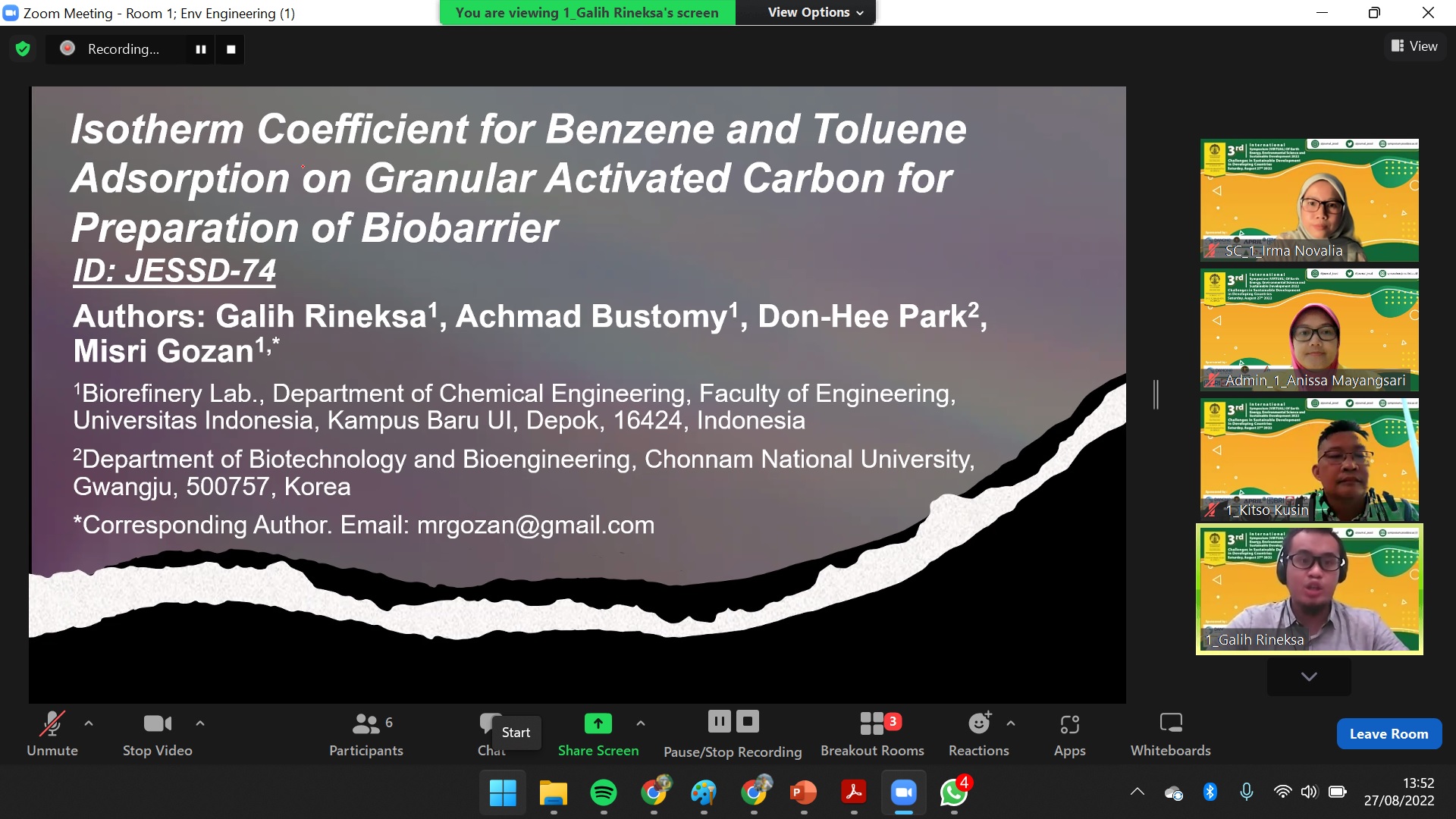Select Galih Rineksa's video thumbnail
Viewport: 1456px width, 819px height.
[1309, 589]
